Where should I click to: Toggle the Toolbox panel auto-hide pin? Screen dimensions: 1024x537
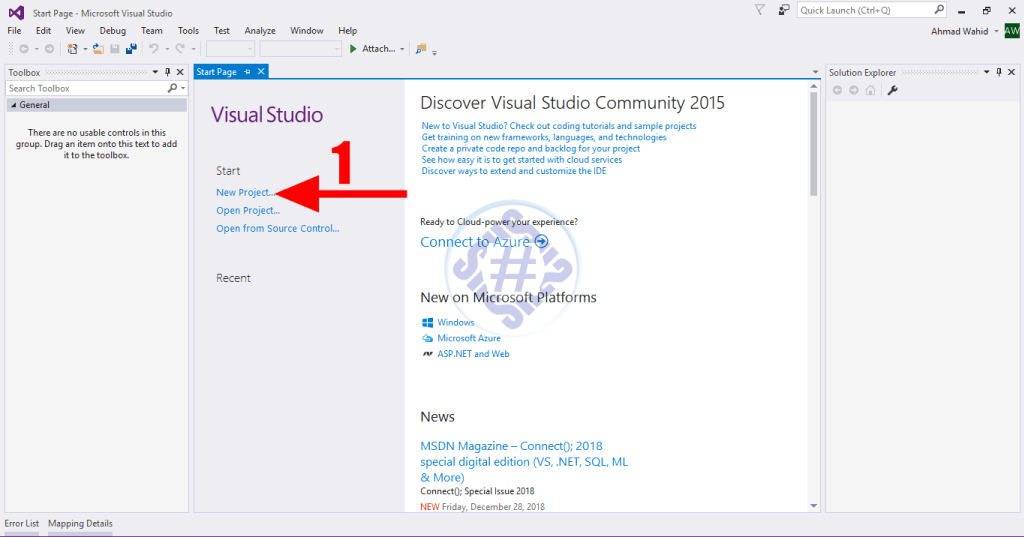[x=168, y=72]
